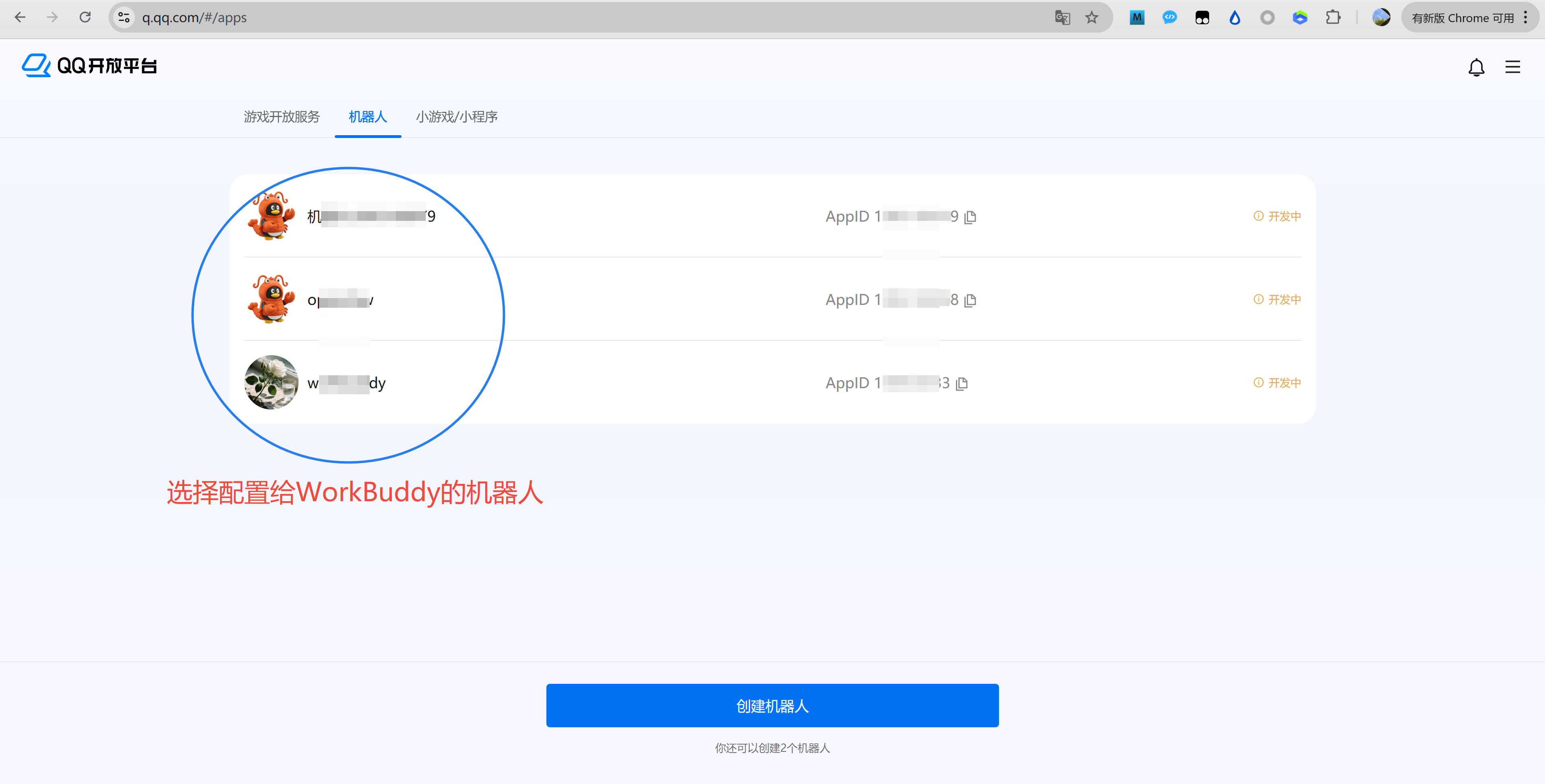The height and width of the screenshot is (784, 1545).
Task: Open the gray circle extension icon
Action: [x=1267, y=17]
